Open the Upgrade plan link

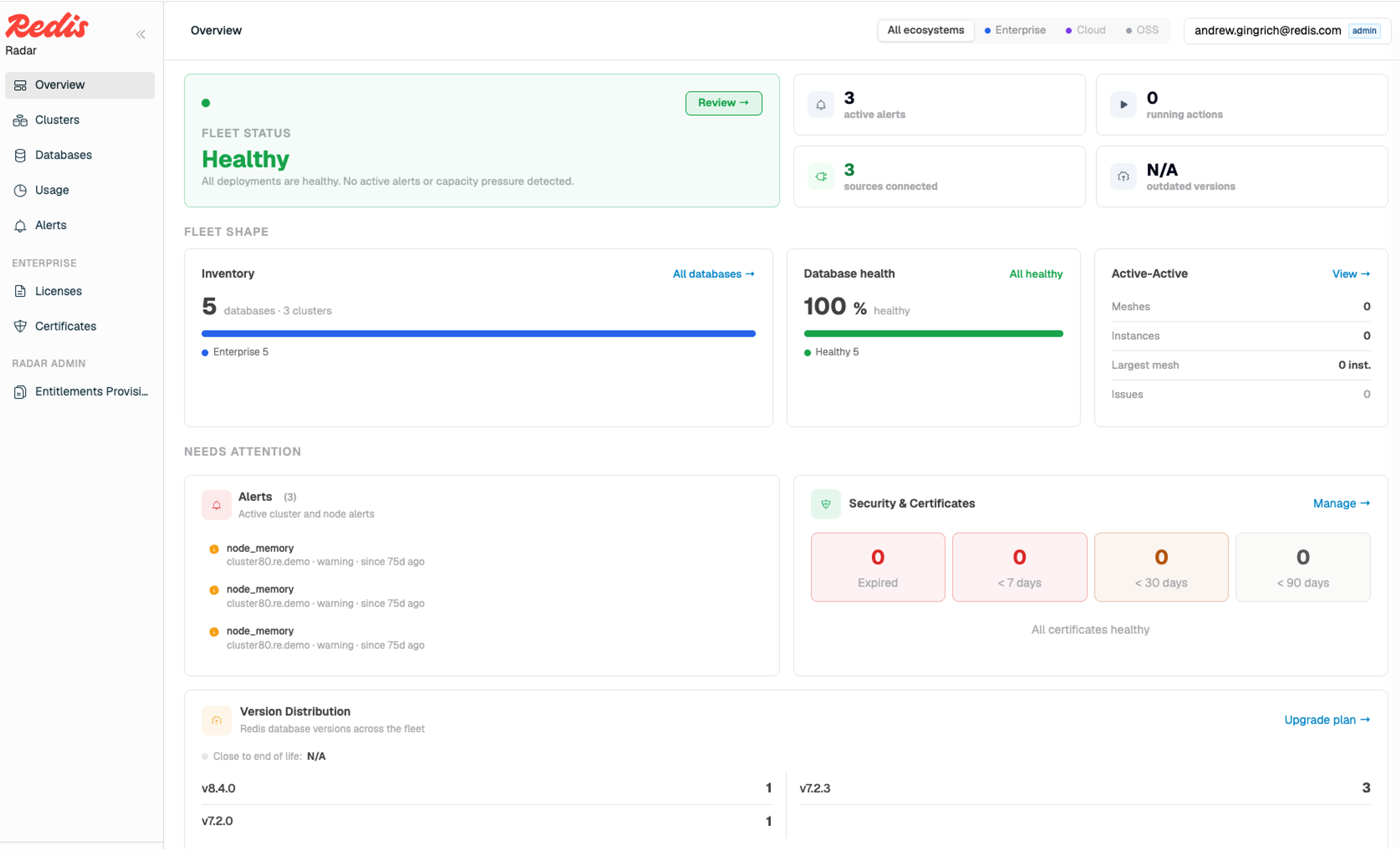[1327, 720]
